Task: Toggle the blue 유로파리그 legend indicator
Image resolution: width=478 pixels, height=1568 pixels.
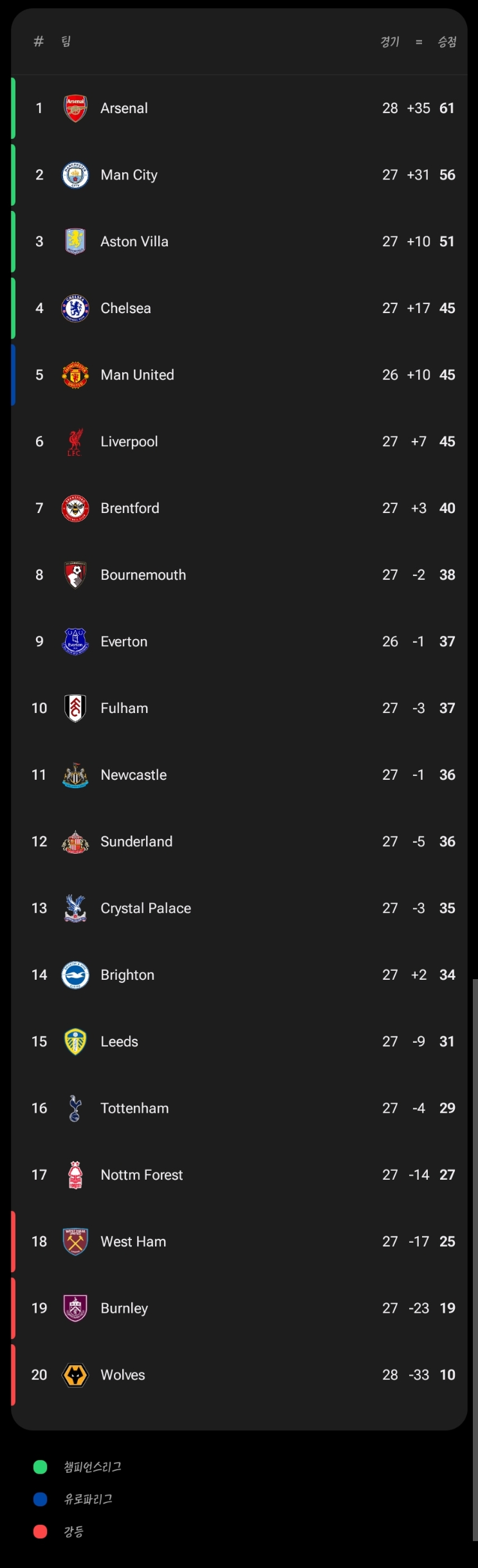Action: [41, 1499]
